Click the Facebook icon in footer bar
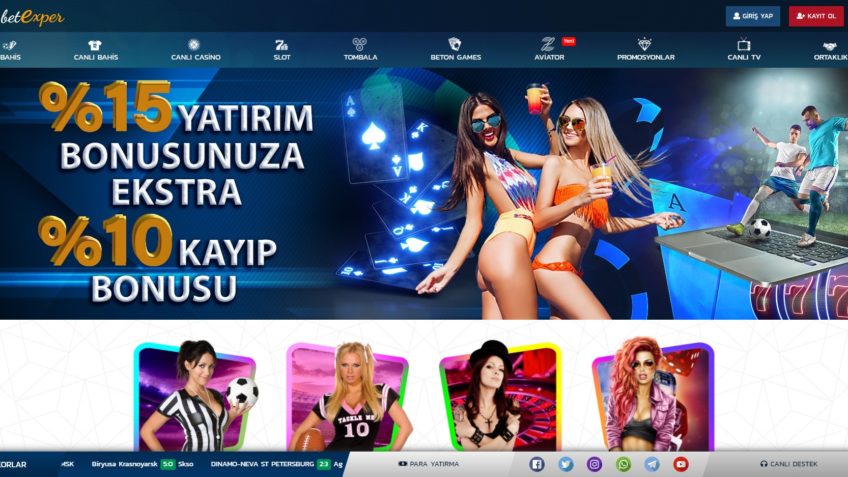Screen dimensions: 848x477 point(536,464)
